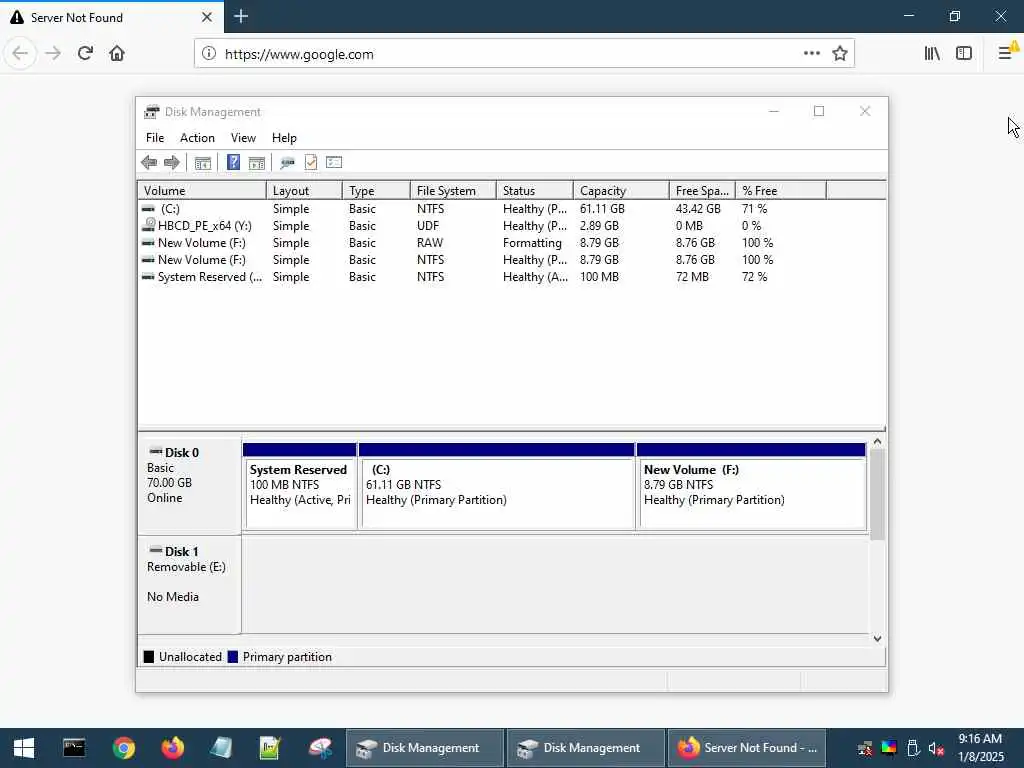This screenshot has height=768, width=1024.
Task: Click Firefox Back navigation button
Action: (20, 54)
